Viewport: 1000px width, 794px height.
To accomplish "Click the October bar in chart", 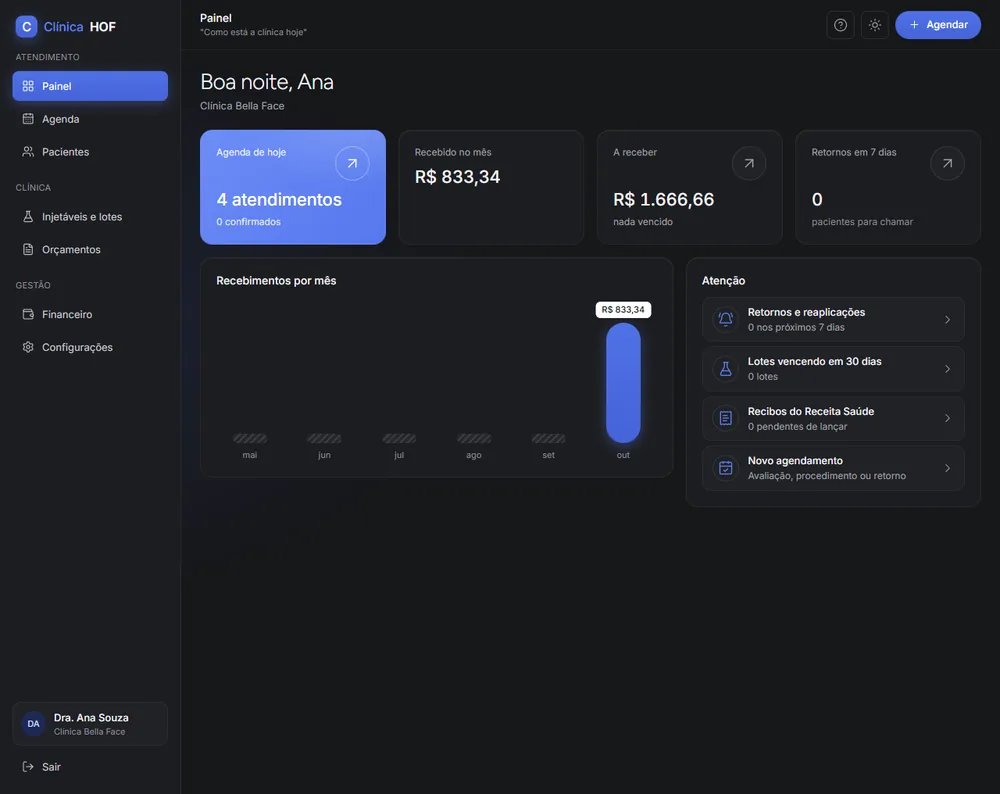I will pos(623,383).
